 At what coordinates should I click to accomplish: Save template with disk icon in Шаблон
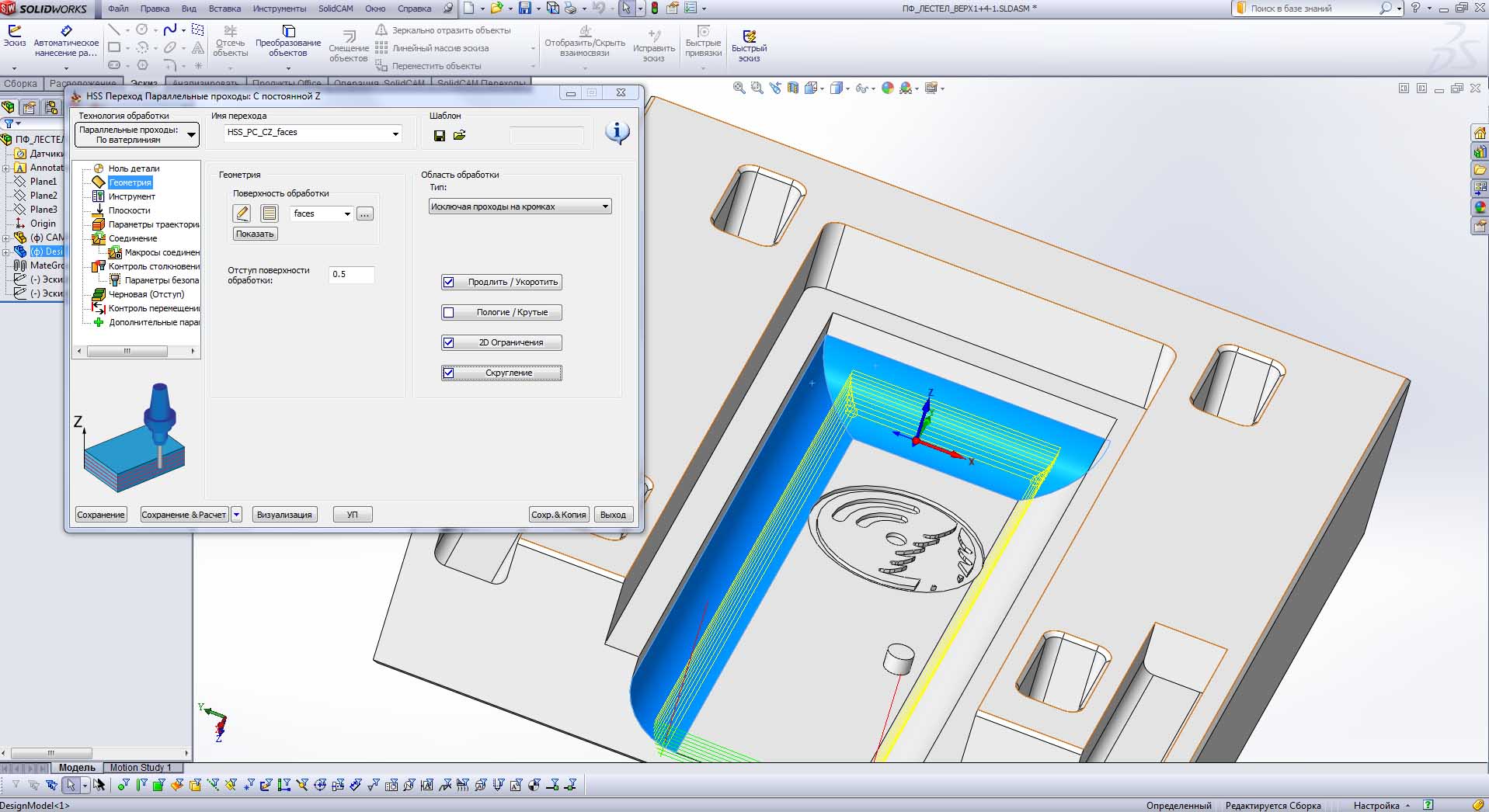click(x=440, y=135)
